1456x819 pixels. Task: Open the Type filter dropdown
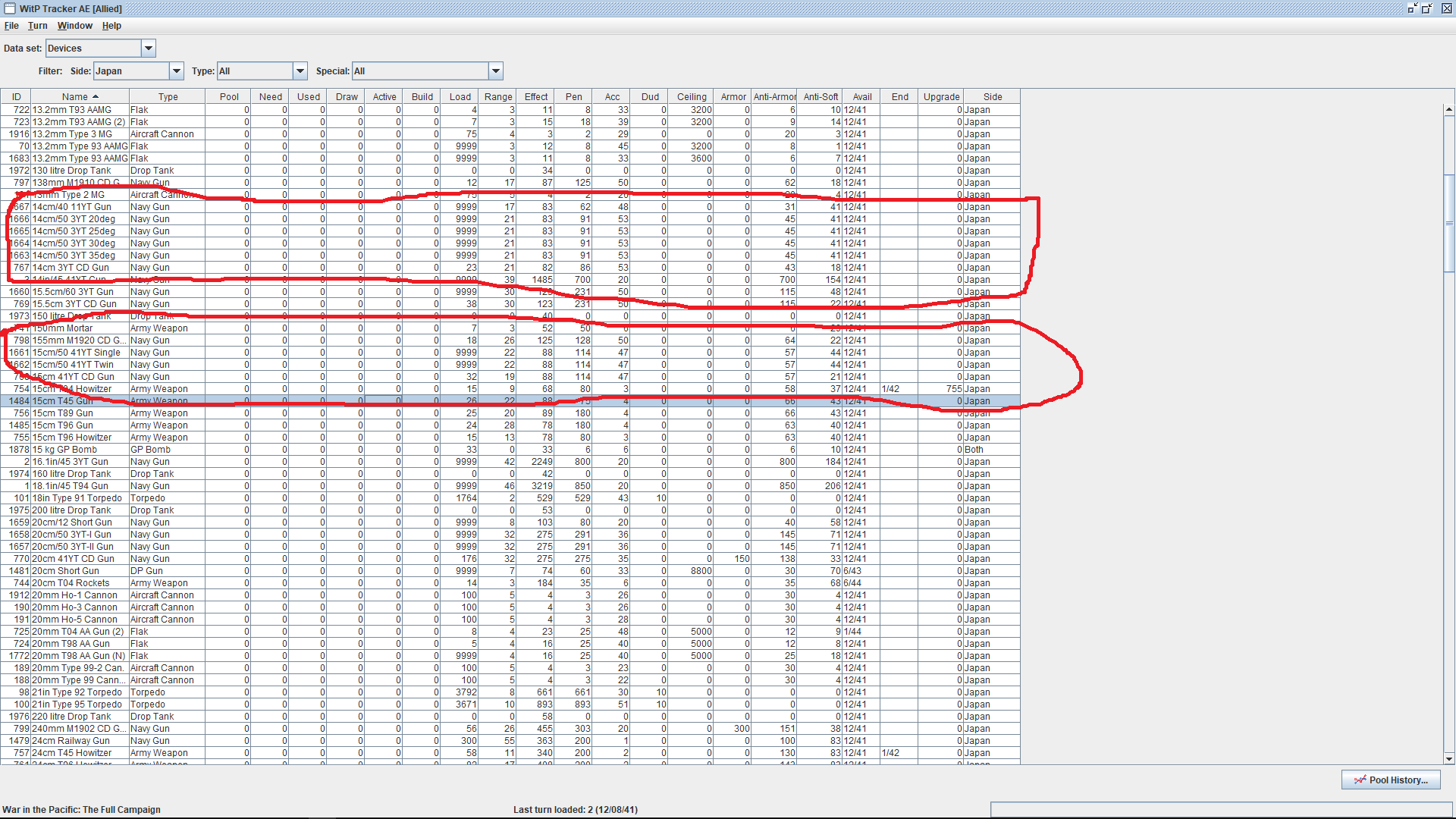click(x=300, y=71)
